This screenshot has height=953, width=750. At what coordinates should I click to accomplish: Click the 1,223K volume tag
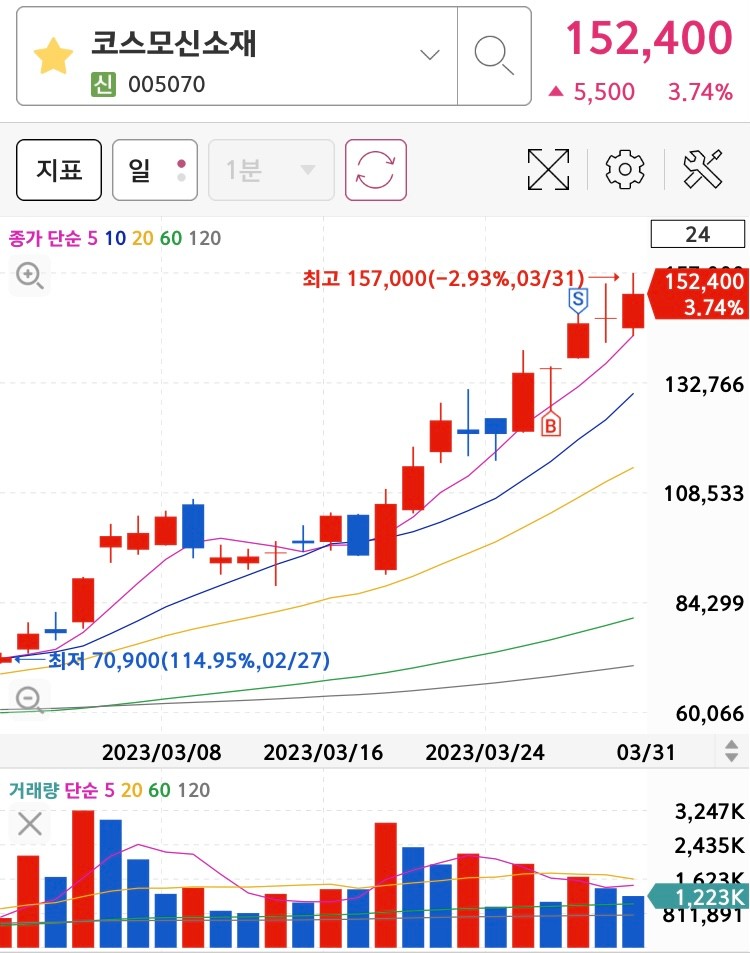[699, 896]
